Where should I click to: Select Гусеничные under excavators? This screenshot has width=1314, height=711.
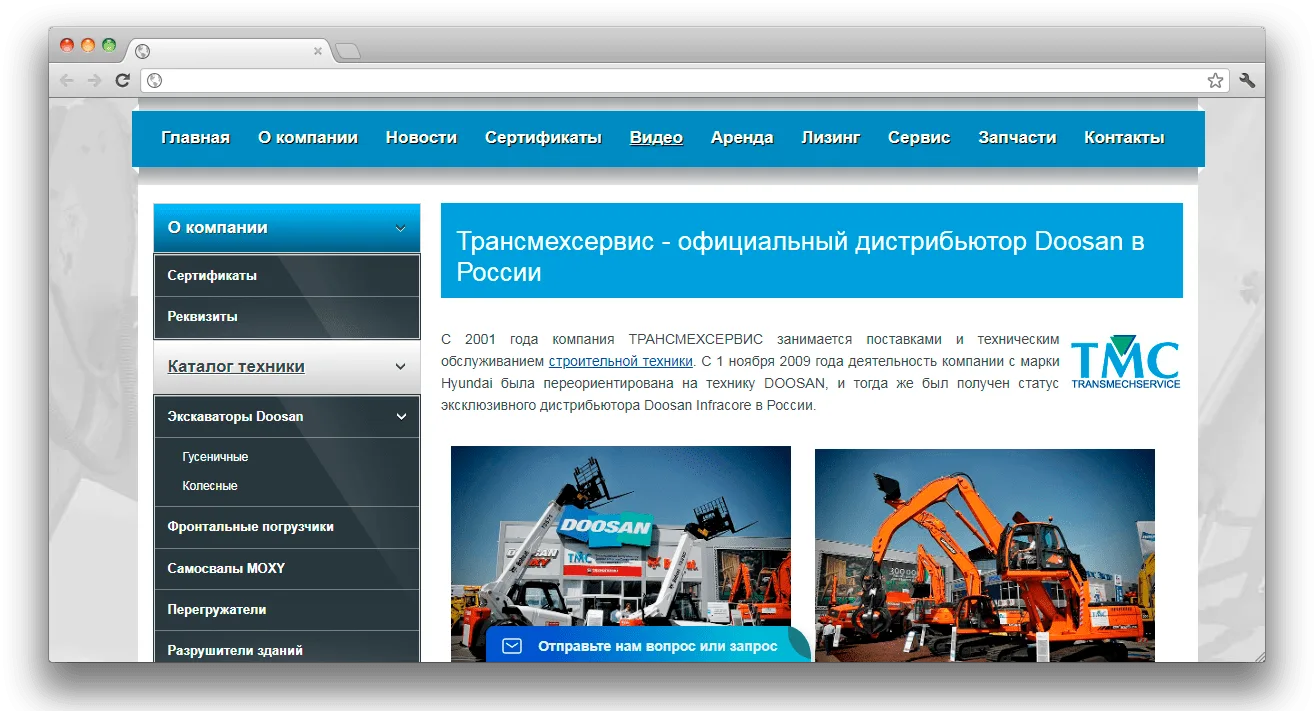[x=215, y=457]
